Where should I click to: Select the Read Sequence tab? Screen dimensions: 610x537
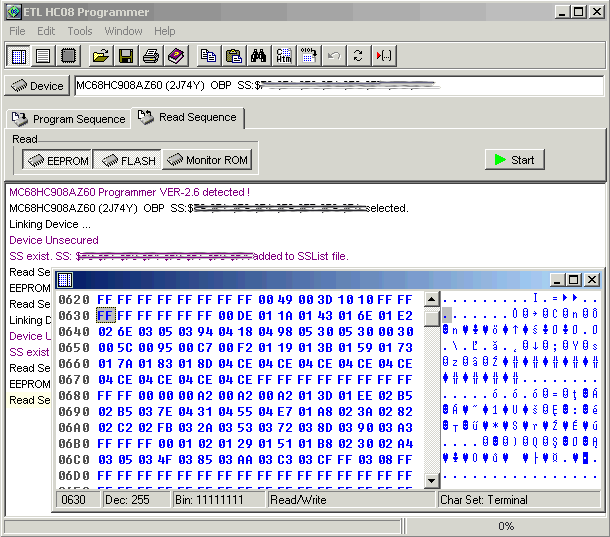pos(188,118)
